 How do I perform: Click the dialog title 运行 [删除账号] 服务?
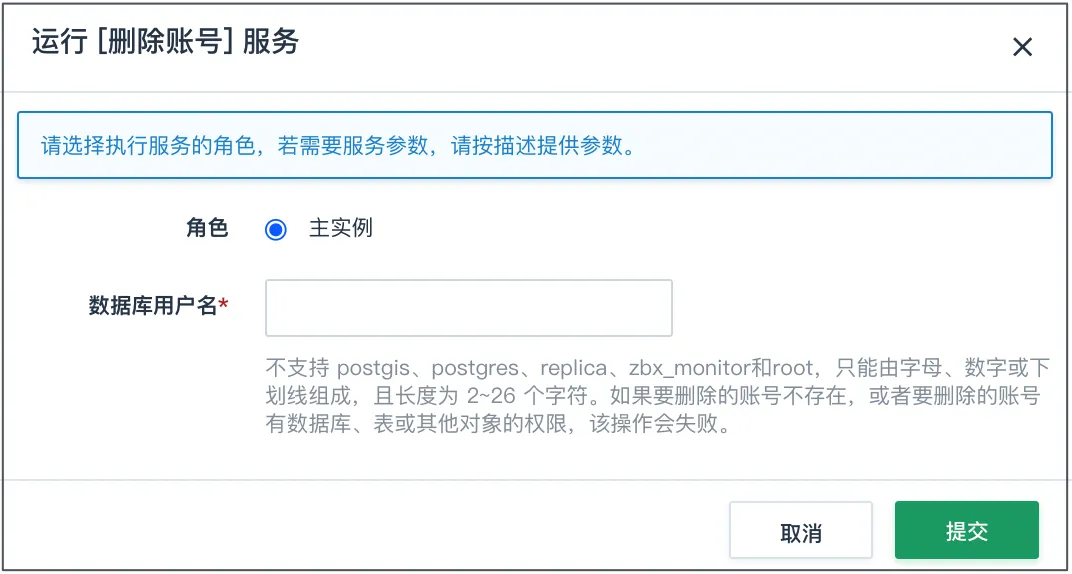(x=165, y=43)
